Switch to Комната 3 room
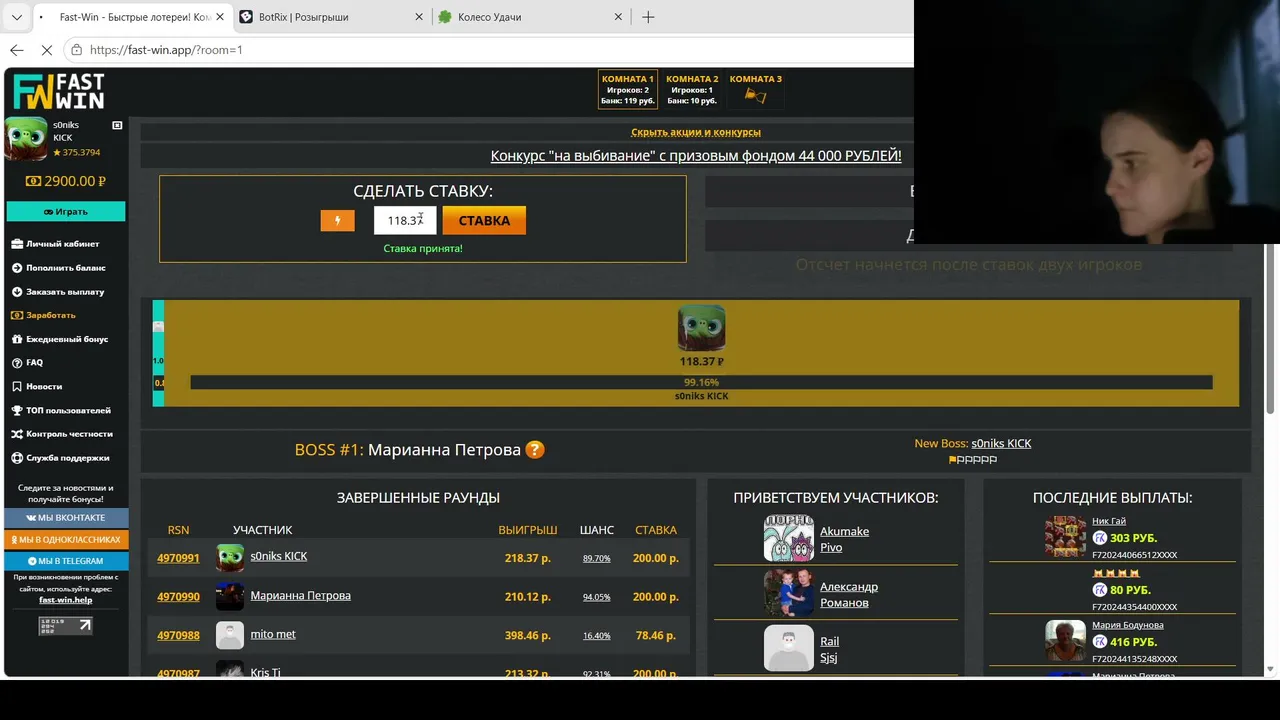 click(x=756, y=89)
